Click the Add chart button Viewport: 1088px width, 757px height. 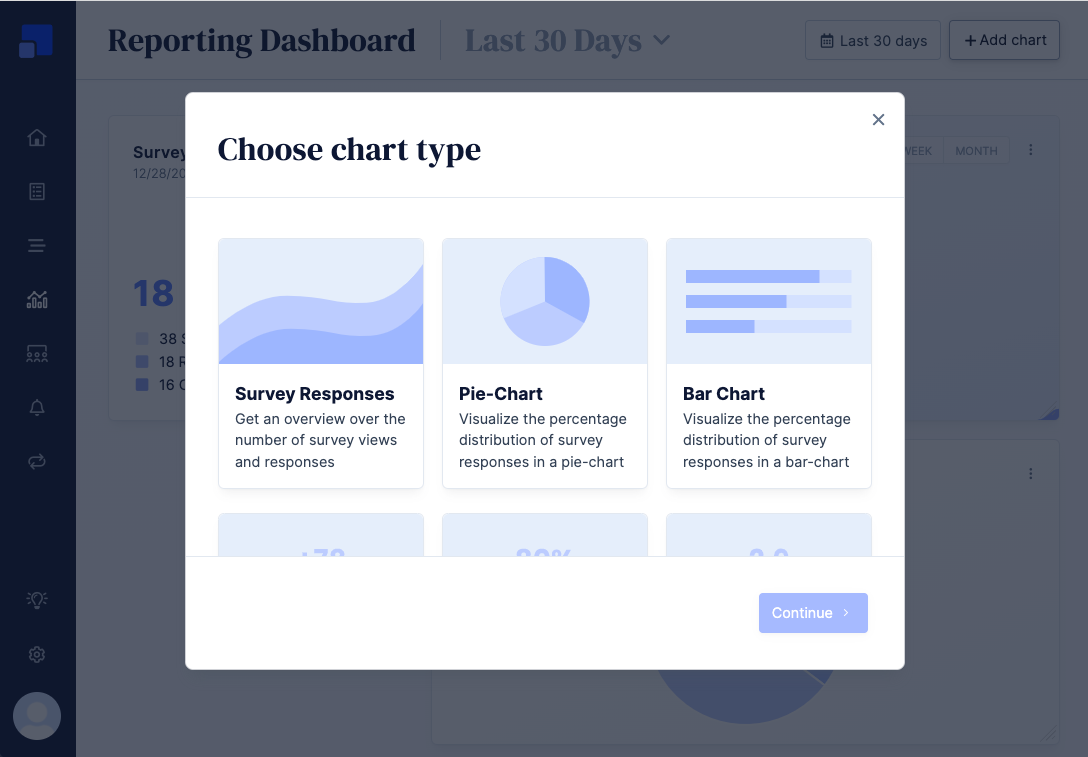[x=1004, y=40]
